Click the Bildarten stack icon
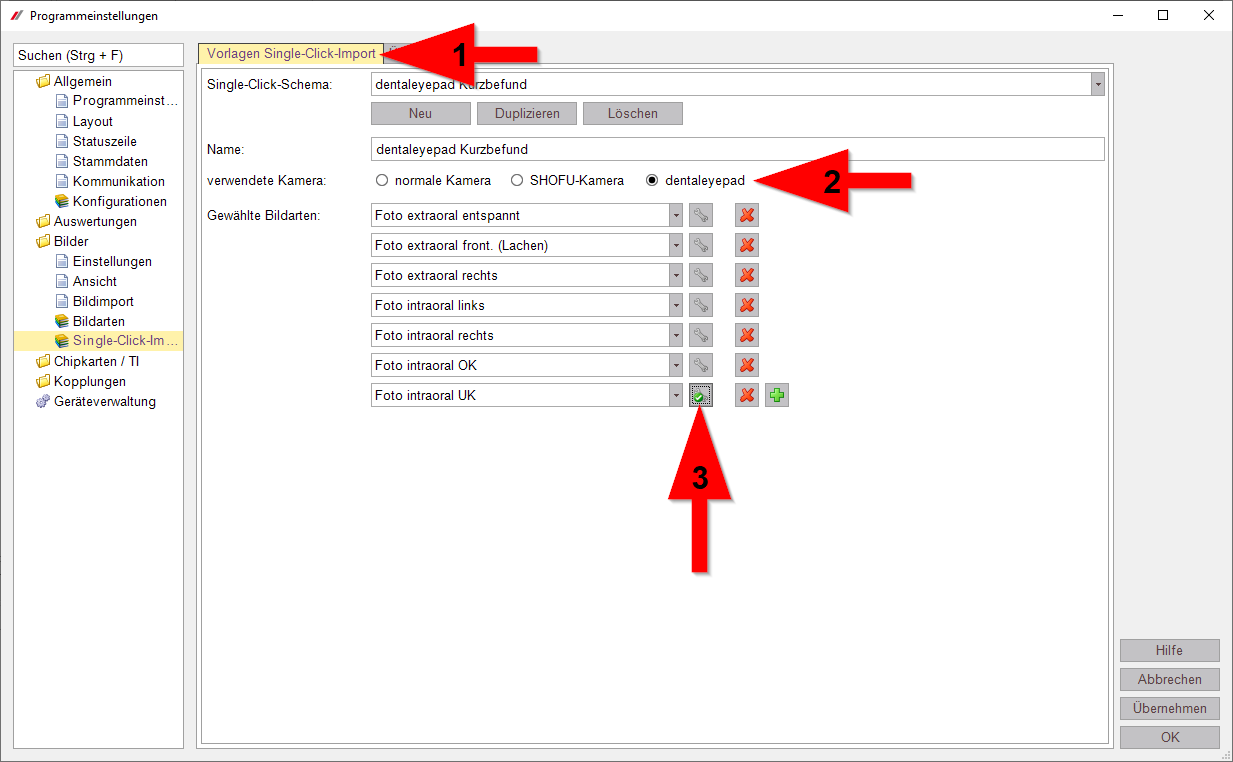The width and height of the screenshot is (1233, 762). [x=62, y=321]
